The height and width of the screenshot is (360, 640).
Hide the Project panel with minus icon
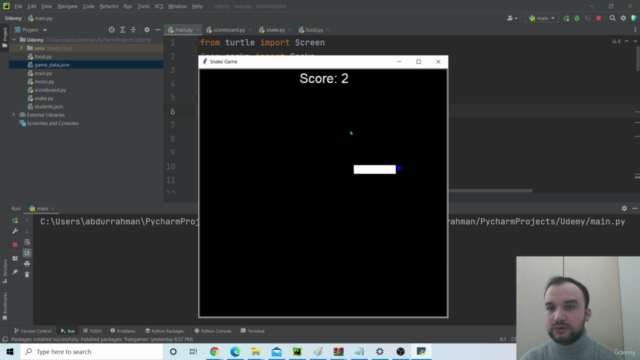(158, 30)
